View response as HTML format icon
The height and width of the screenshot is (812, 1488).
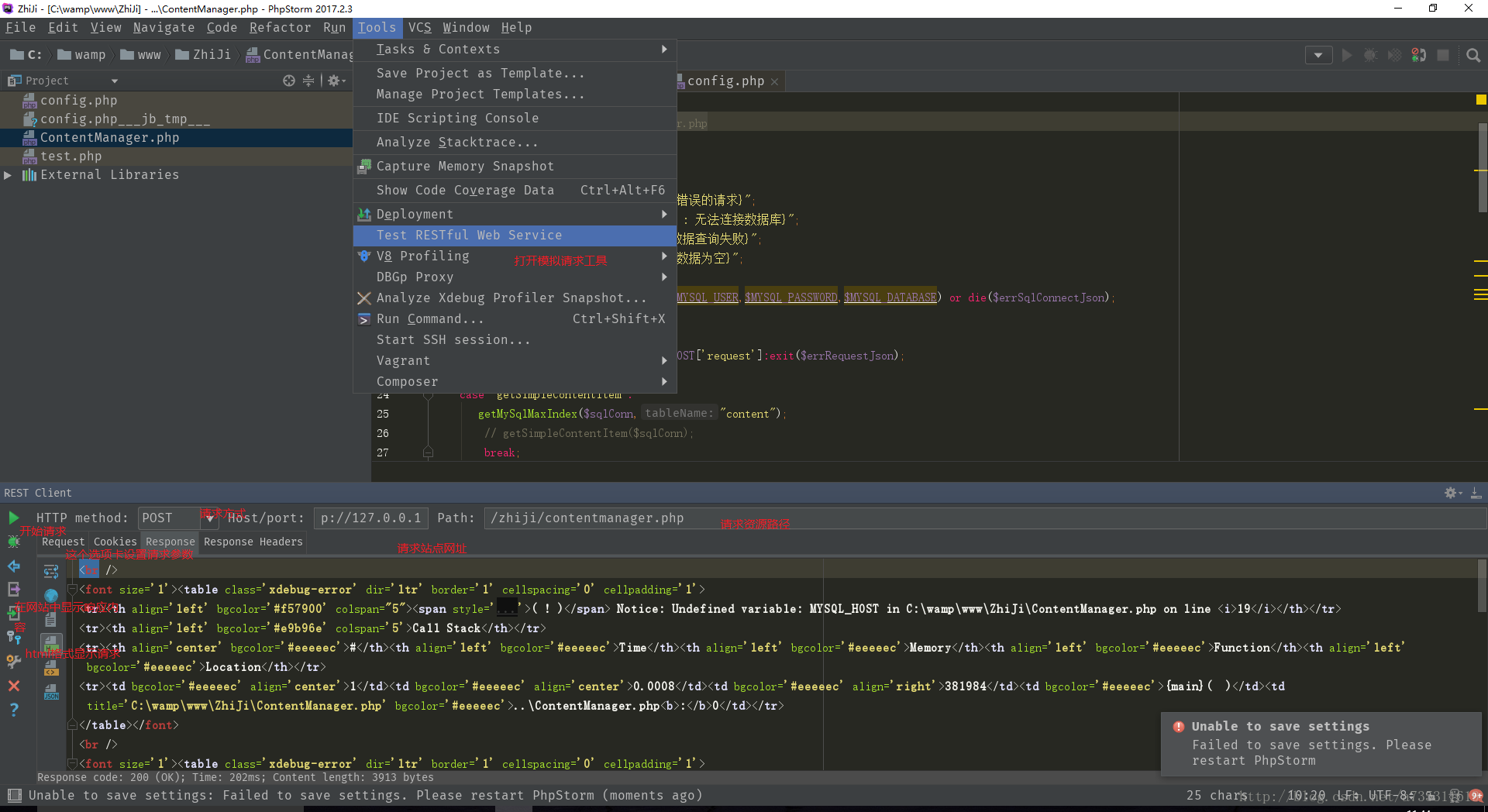point(51,644)
